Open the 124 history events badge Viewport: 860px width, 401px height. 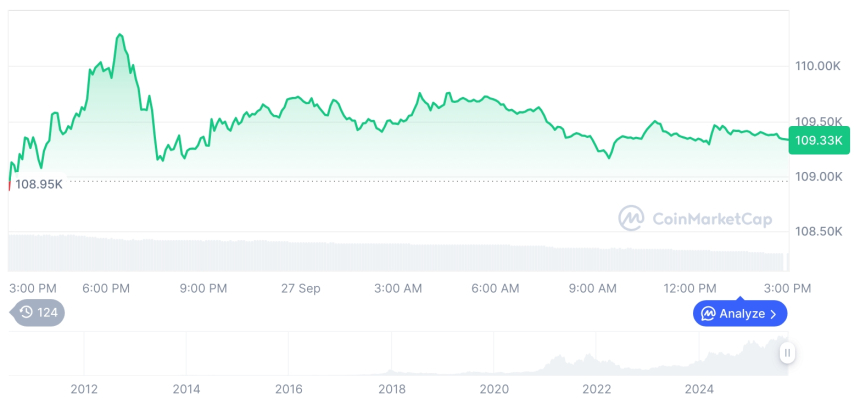[38, 312]
